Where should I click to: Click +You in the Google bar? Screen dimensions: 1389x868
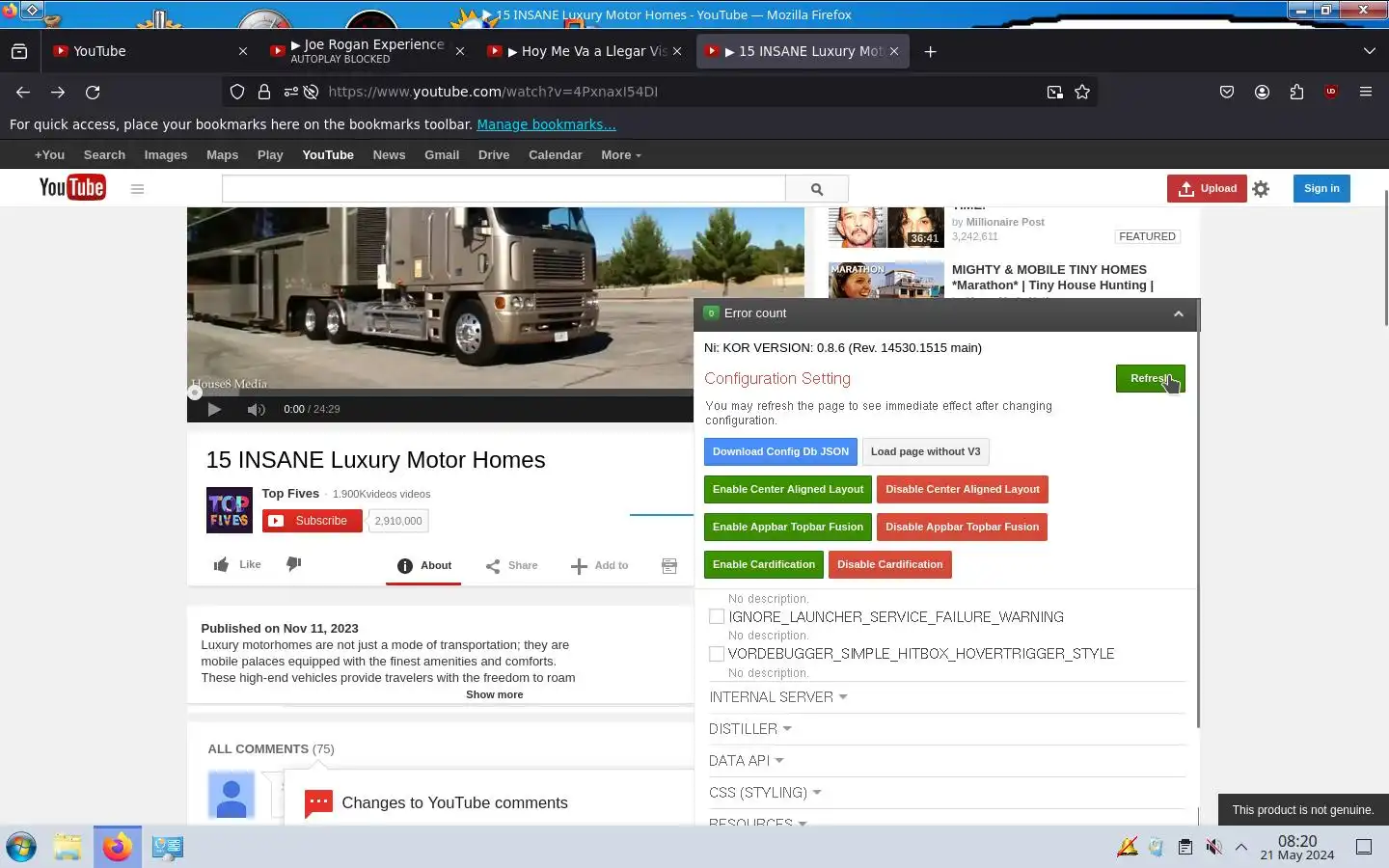50,155
